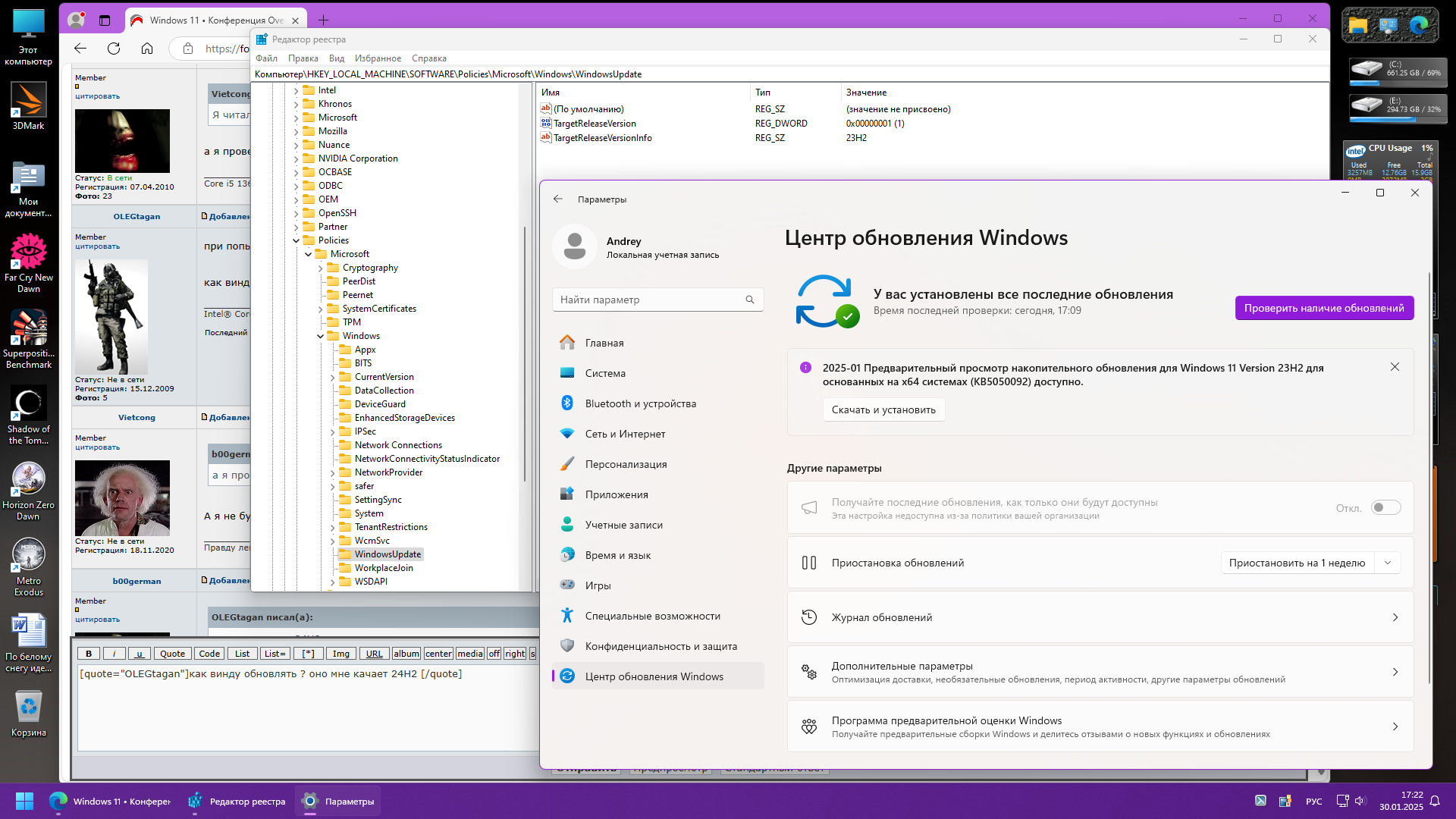The image size is (1456, 819).
Task: Open Приостановить на 1 неделю dropdown
Action: [1310, 563]
